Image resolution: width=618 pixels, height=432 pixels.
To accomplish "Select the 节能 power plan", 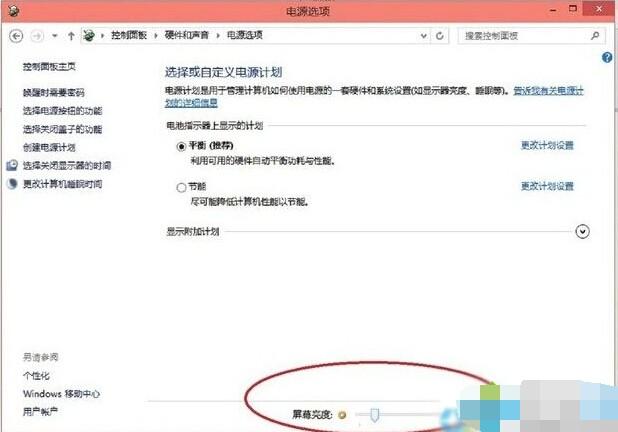I will coord(181,187).
